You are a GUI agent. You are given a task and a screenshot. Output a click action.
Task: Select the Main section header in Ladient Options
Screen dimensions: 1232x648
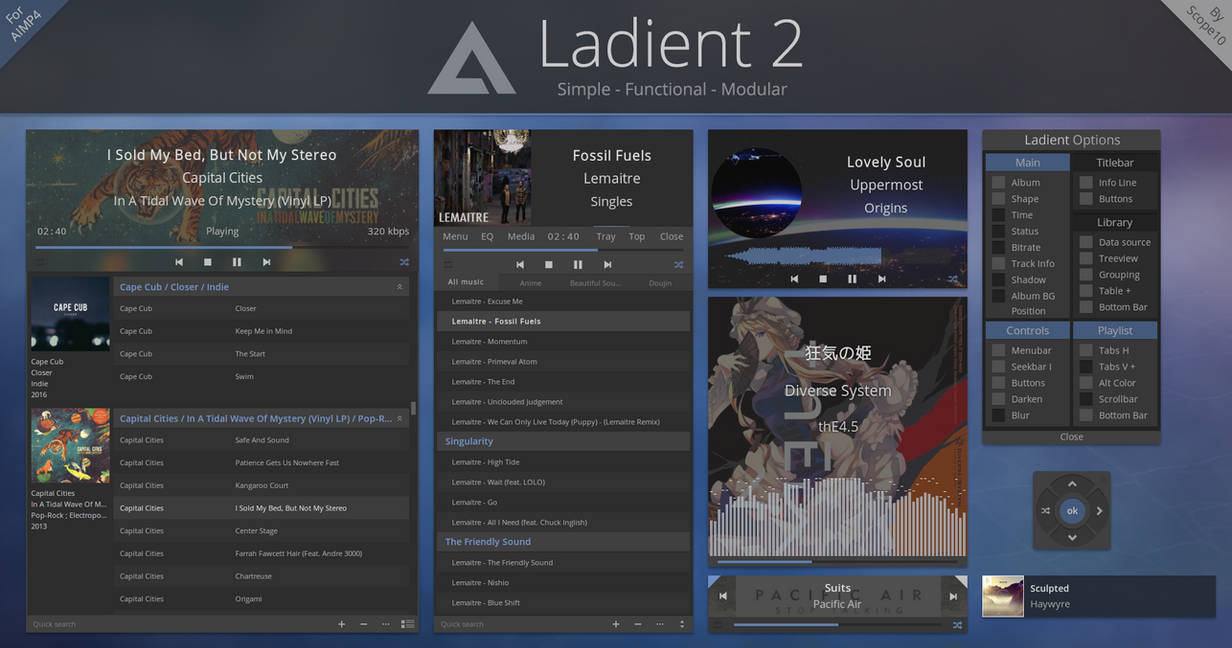(1027, 162)
